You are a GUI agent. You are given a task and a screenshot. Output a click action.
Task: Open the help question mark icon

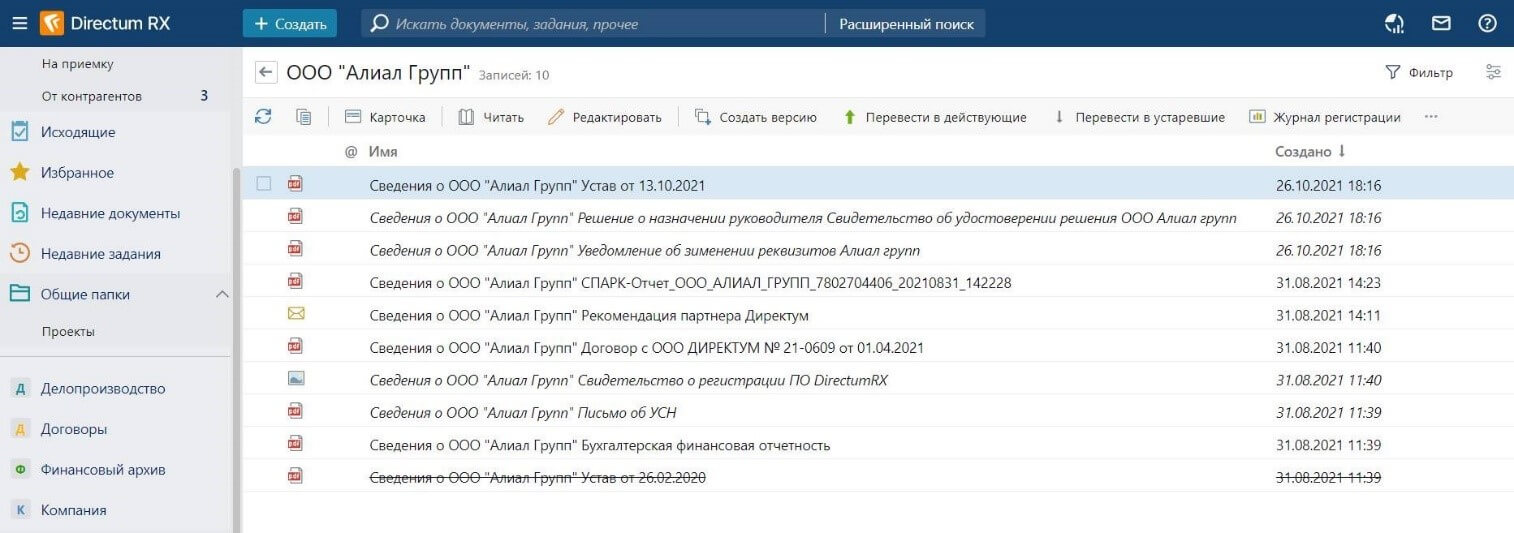pos(1487,23)
